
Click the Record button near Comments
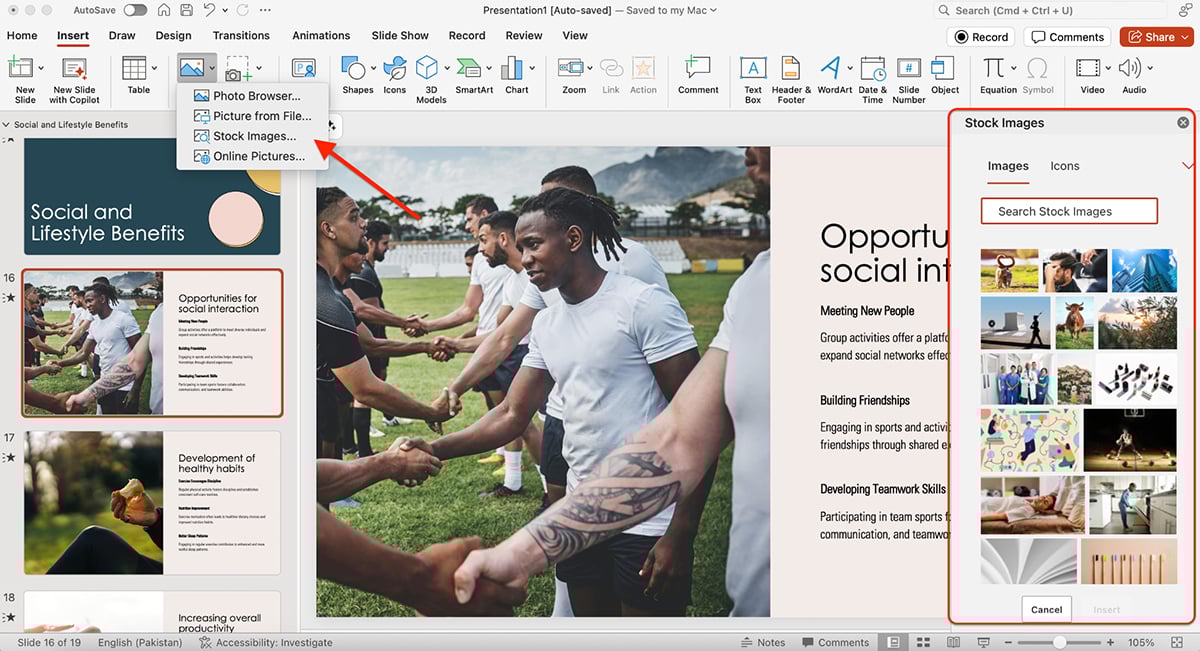point(980,36)
